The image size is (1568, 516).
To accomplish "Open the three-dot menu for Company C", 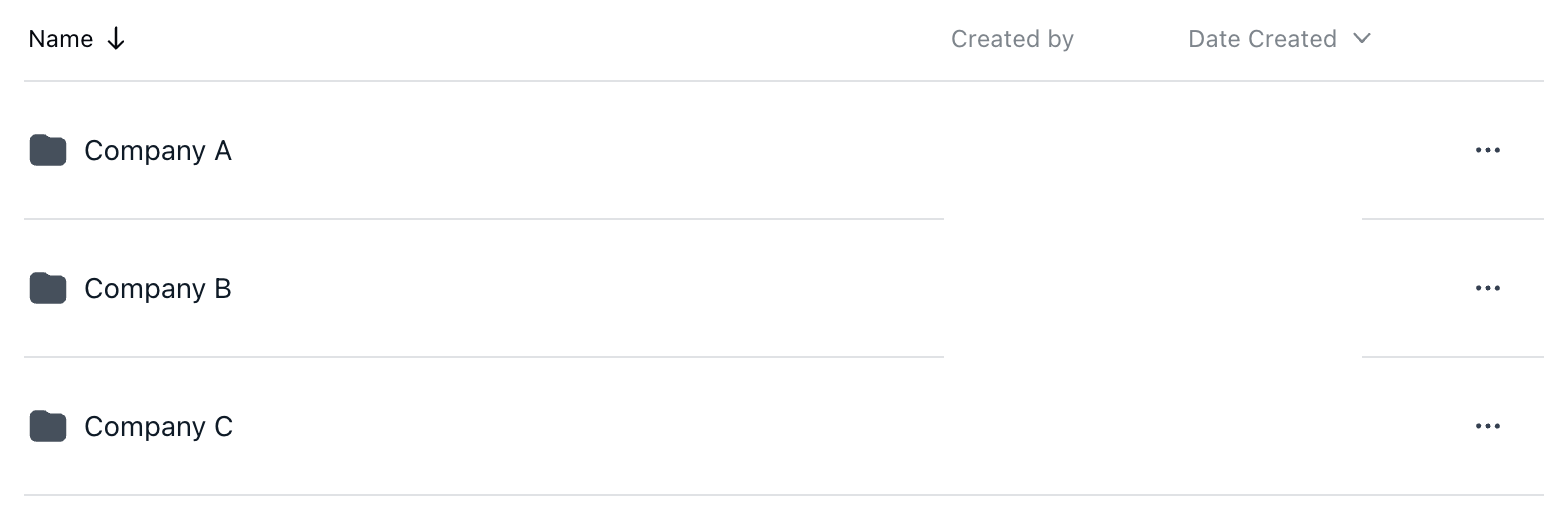I will coord(1488,427).
